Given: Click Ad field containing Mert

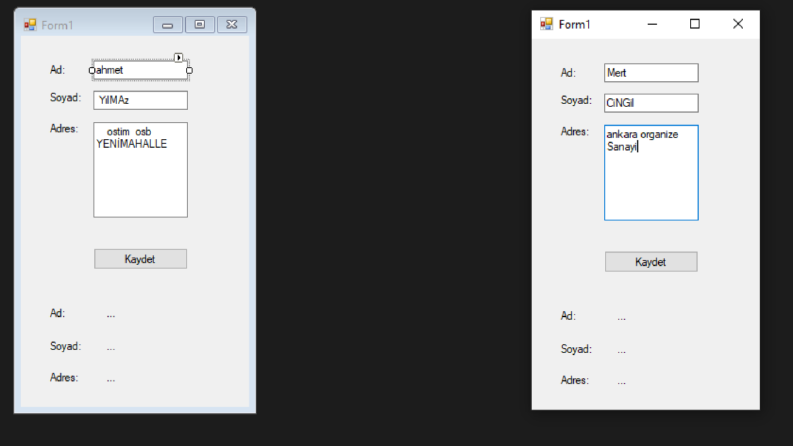Looking at the screenshot, I should [651, 73].
